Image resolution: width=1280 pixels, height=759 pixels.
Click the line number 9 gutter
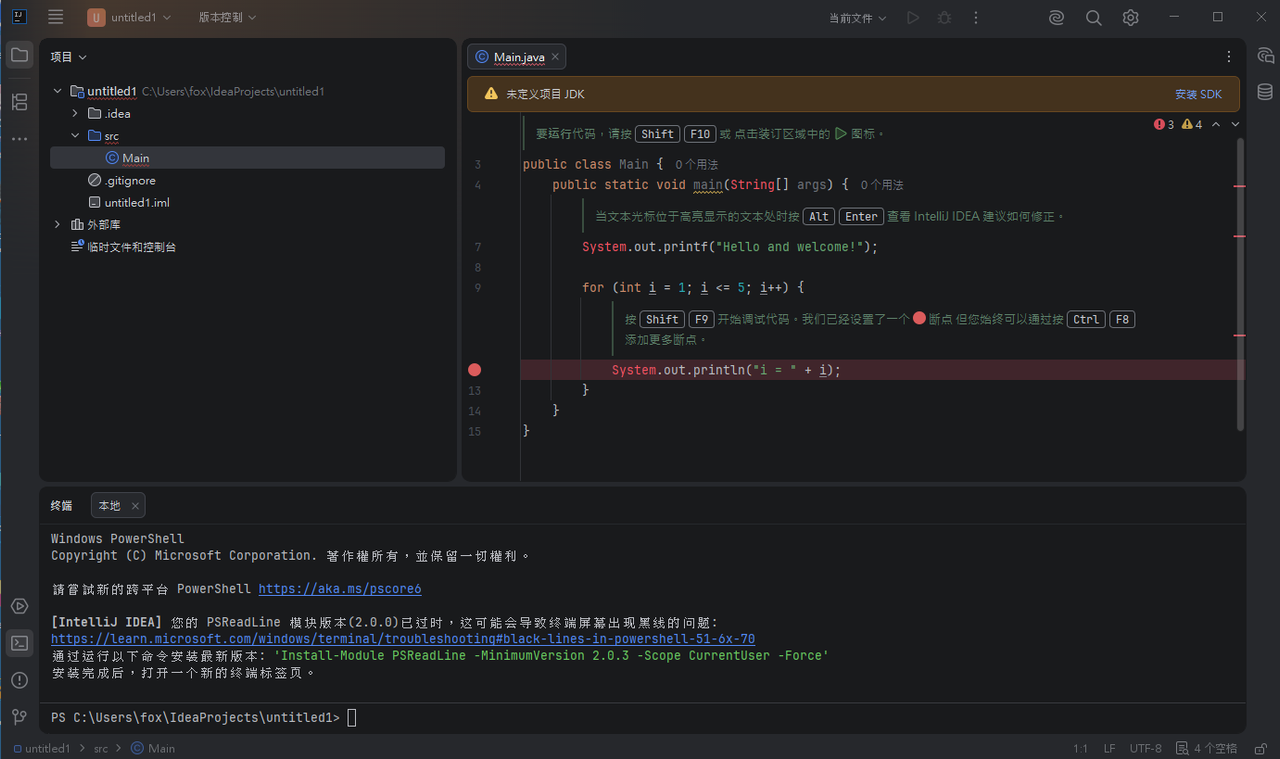477,288
